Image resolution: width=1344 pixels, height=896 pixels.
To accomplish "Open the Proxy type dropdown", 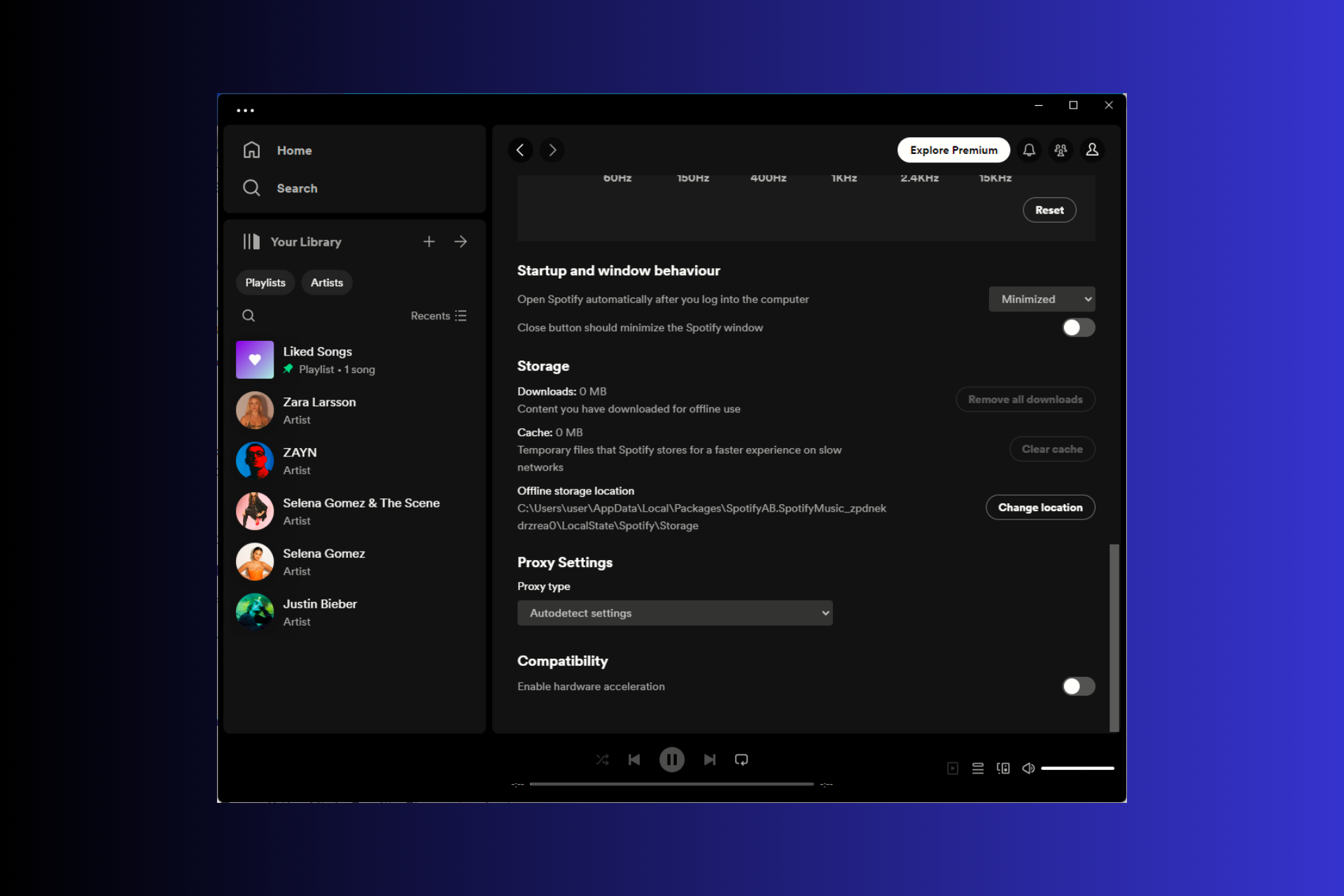I will click(x=675, y=613).
